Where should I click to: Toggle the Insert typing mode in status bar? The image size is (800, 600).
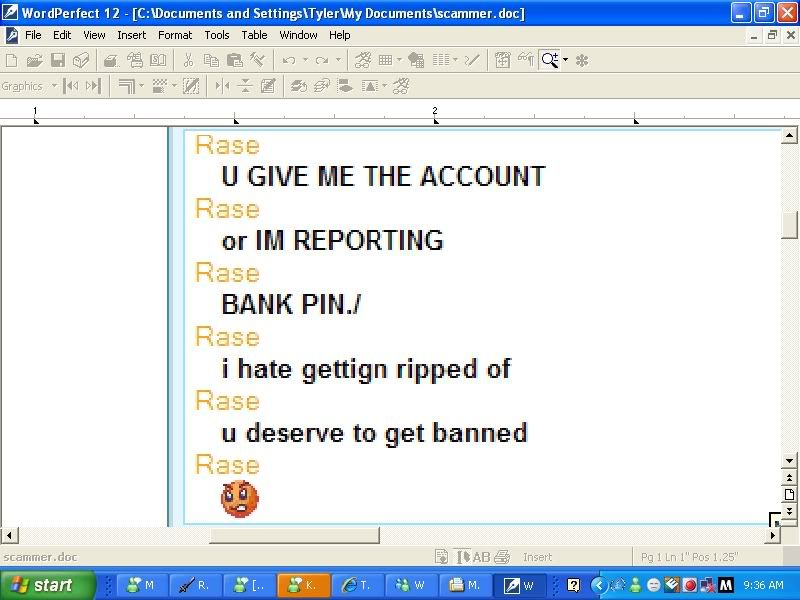pos(537,557)
